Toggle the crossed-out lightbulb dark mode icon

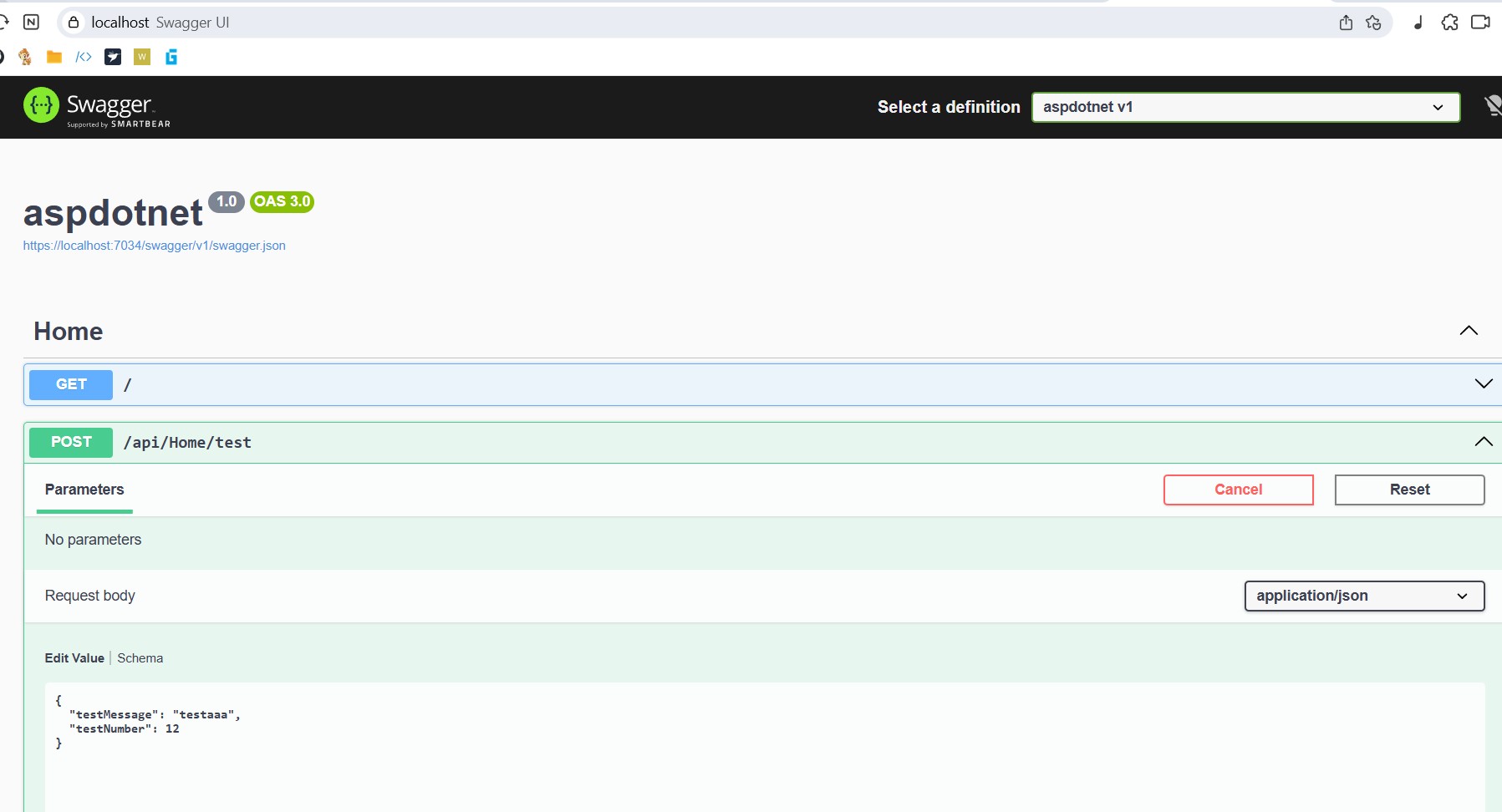(x=1492, y=106)
